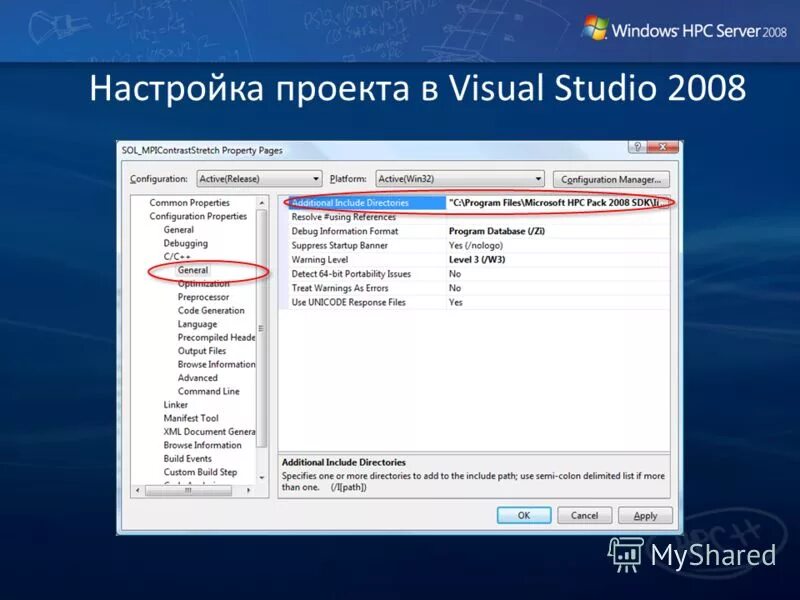Click the HPC Pack 2008 SDK include path value
The height and width of the screenshot is (600, 800).
tap(558, 203)
